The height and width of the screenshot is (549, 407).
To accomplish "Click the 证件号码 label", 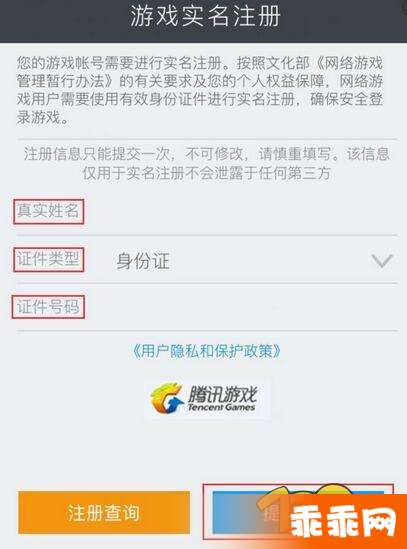I will 48,307.
